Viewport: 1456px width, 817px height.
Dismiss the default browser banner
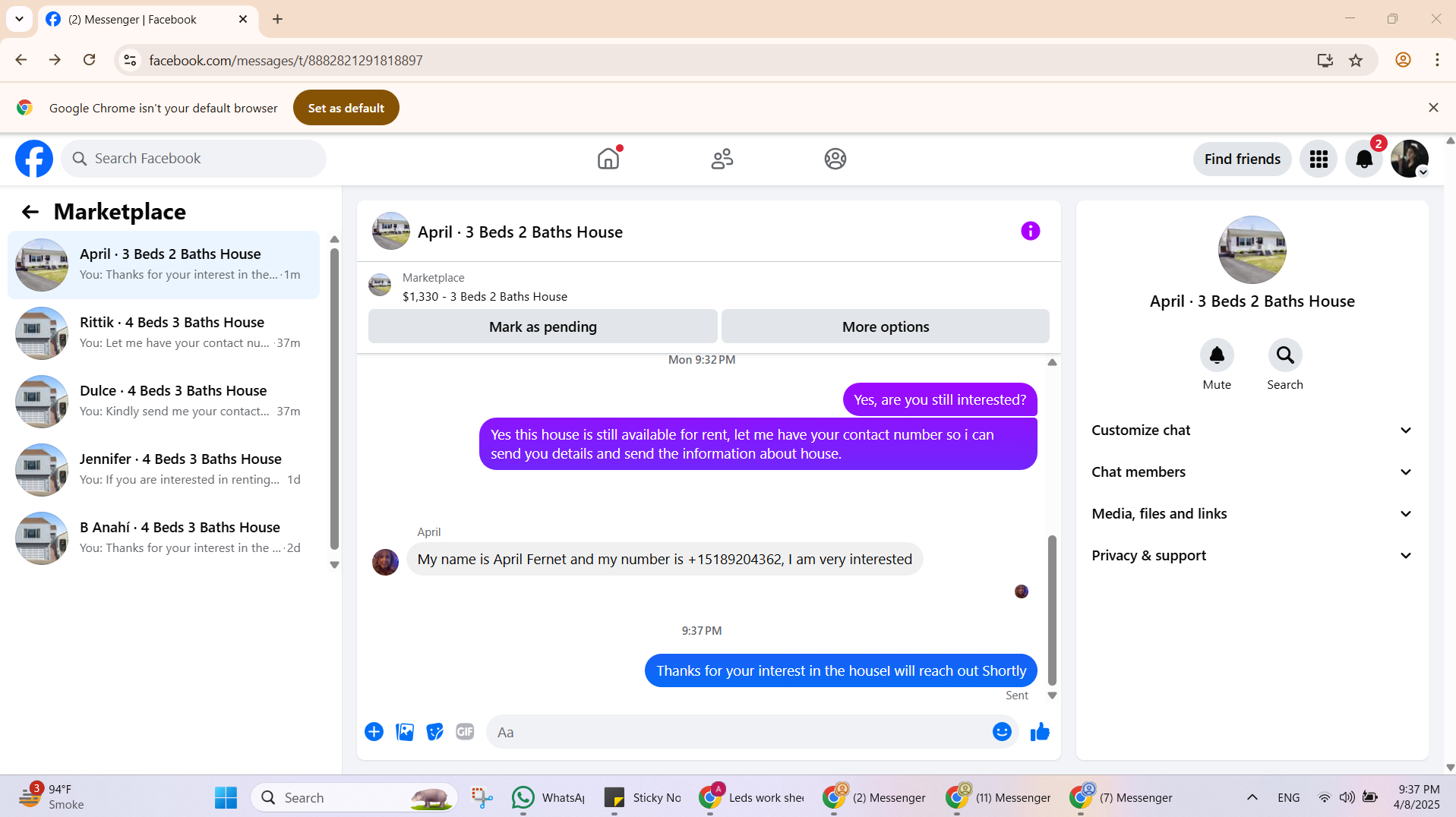pyautogui.click(x=1433, y=108)
